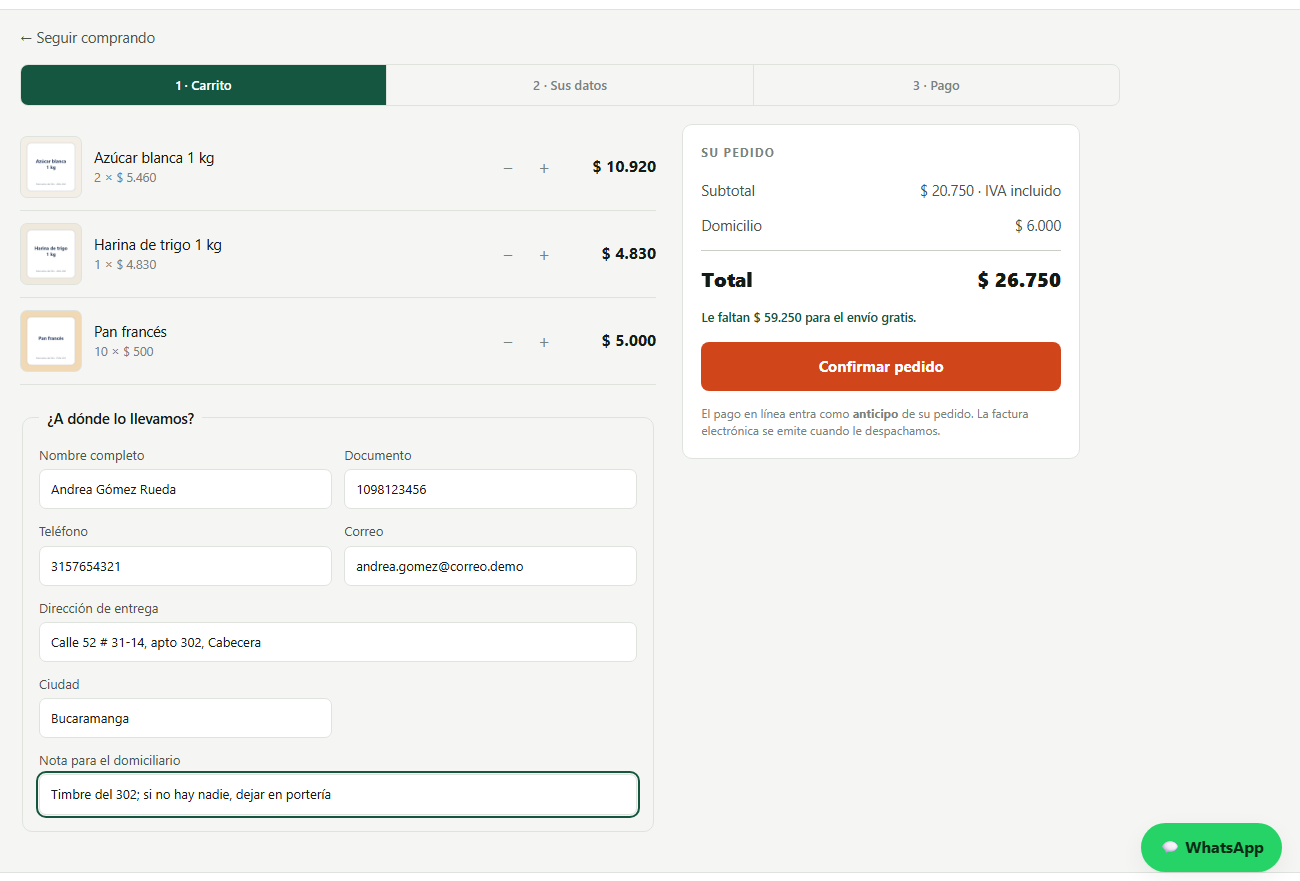Edit the Teléfono field
Viewport: 1300px width, 881px height.
pyautogui.click(x=185, y=566)
